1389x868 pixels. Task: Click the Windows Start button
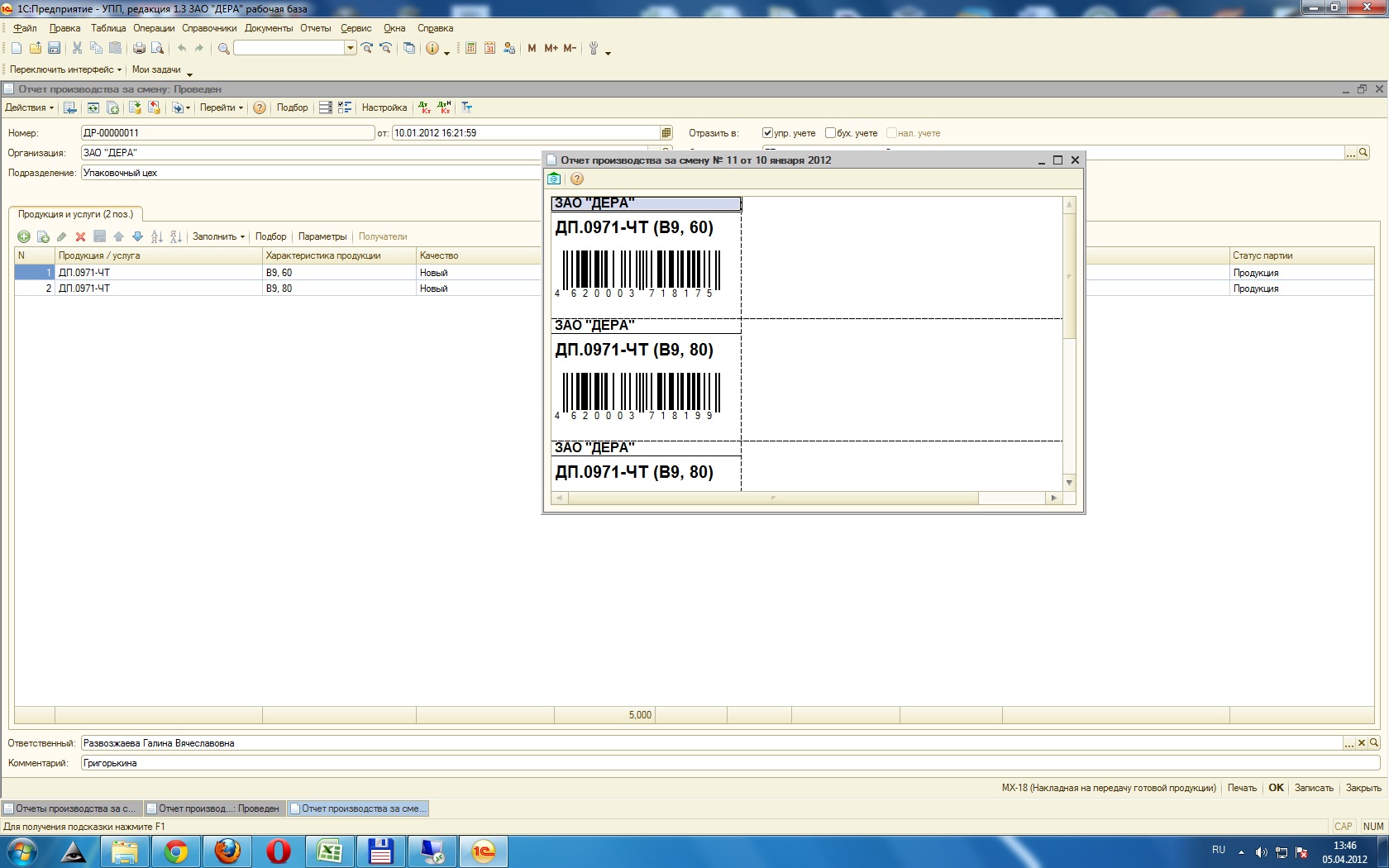click(x=21, y=851)
